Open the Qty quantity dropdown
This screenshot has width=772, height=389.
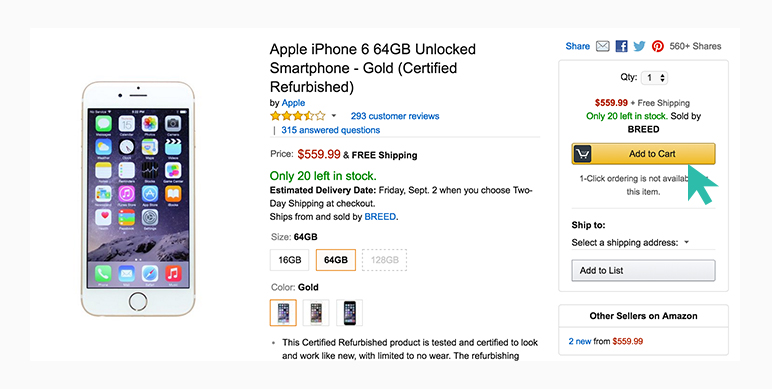(x=654, y=78)
